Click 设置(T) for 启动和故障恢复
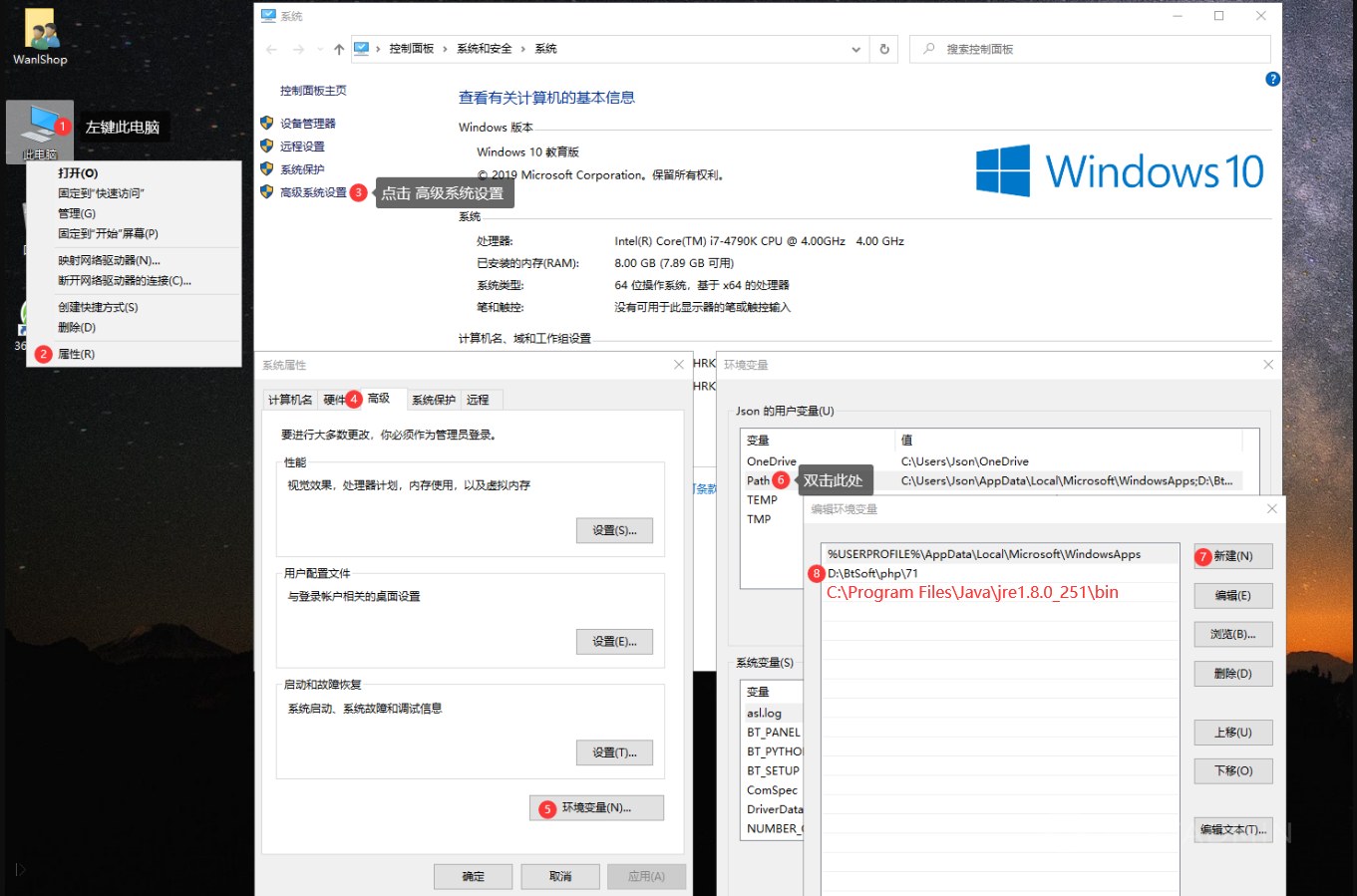The height and width of the screenshot is (896, 1357). pos(614,751)
